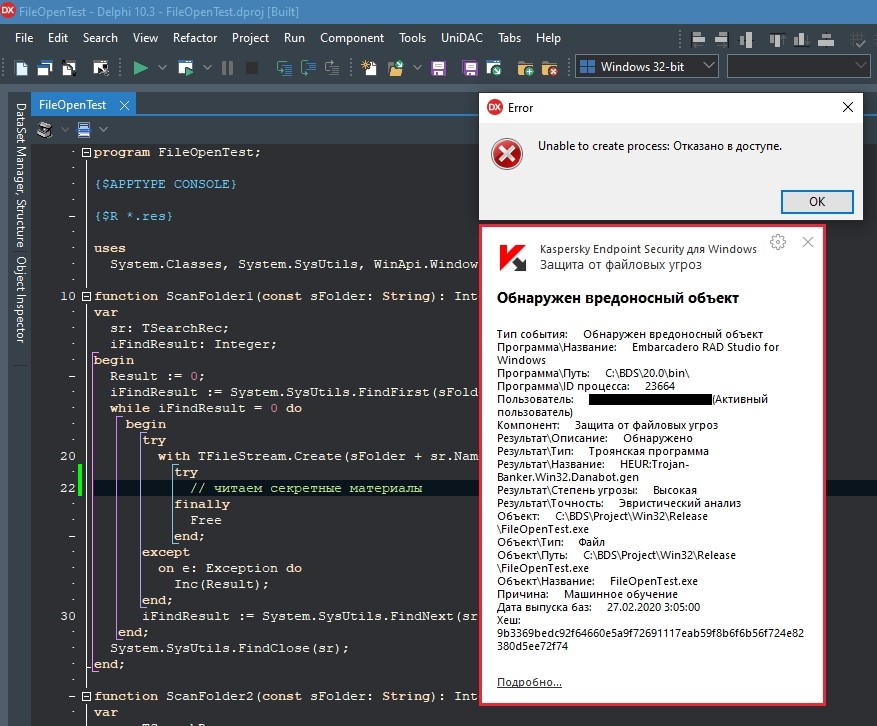This screenshot has width=877, height=726.
Task: Open the Refactor menu
Action: click(195, 38)
